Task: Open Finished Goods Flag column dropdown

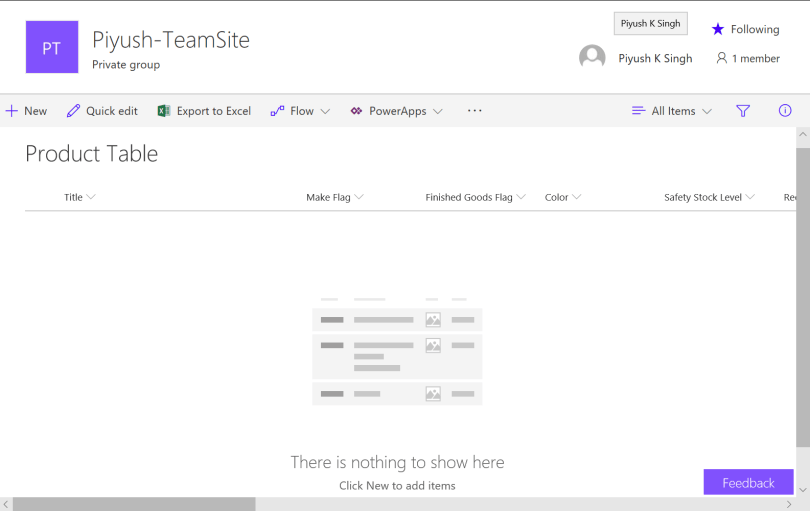Action: (x=521, y=197)
